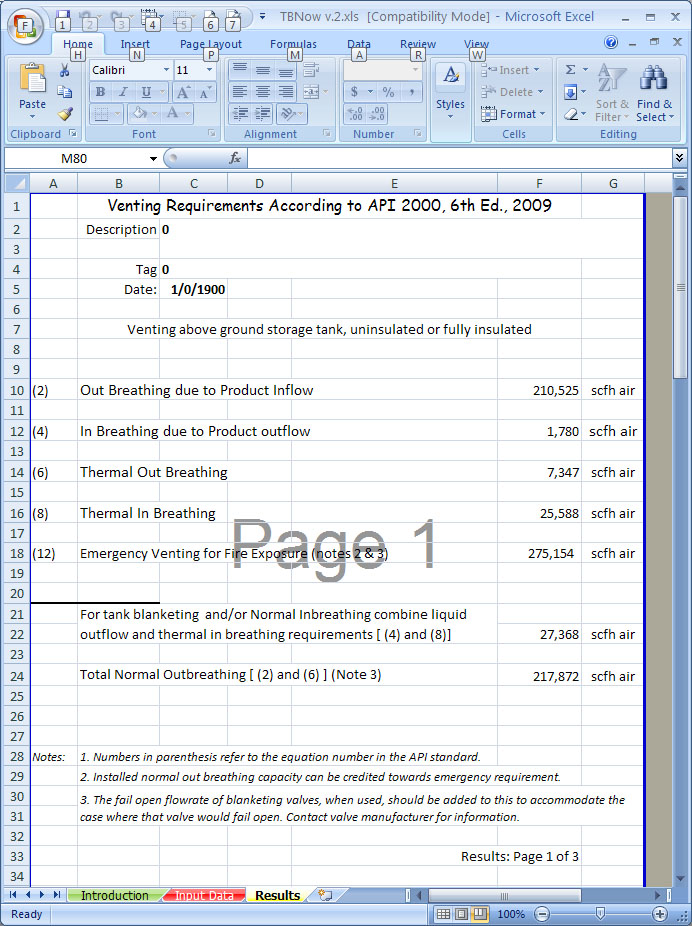
Task: Click the Cut scissors icon
Action: pyautogui.click(x=64, y=71)
